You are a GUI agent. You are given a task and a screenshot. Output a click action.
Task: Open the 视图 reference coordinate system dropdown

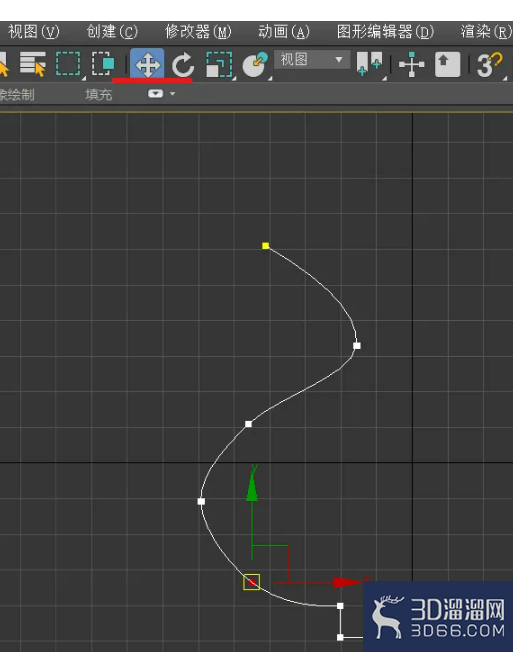click(x=312, y=59)
